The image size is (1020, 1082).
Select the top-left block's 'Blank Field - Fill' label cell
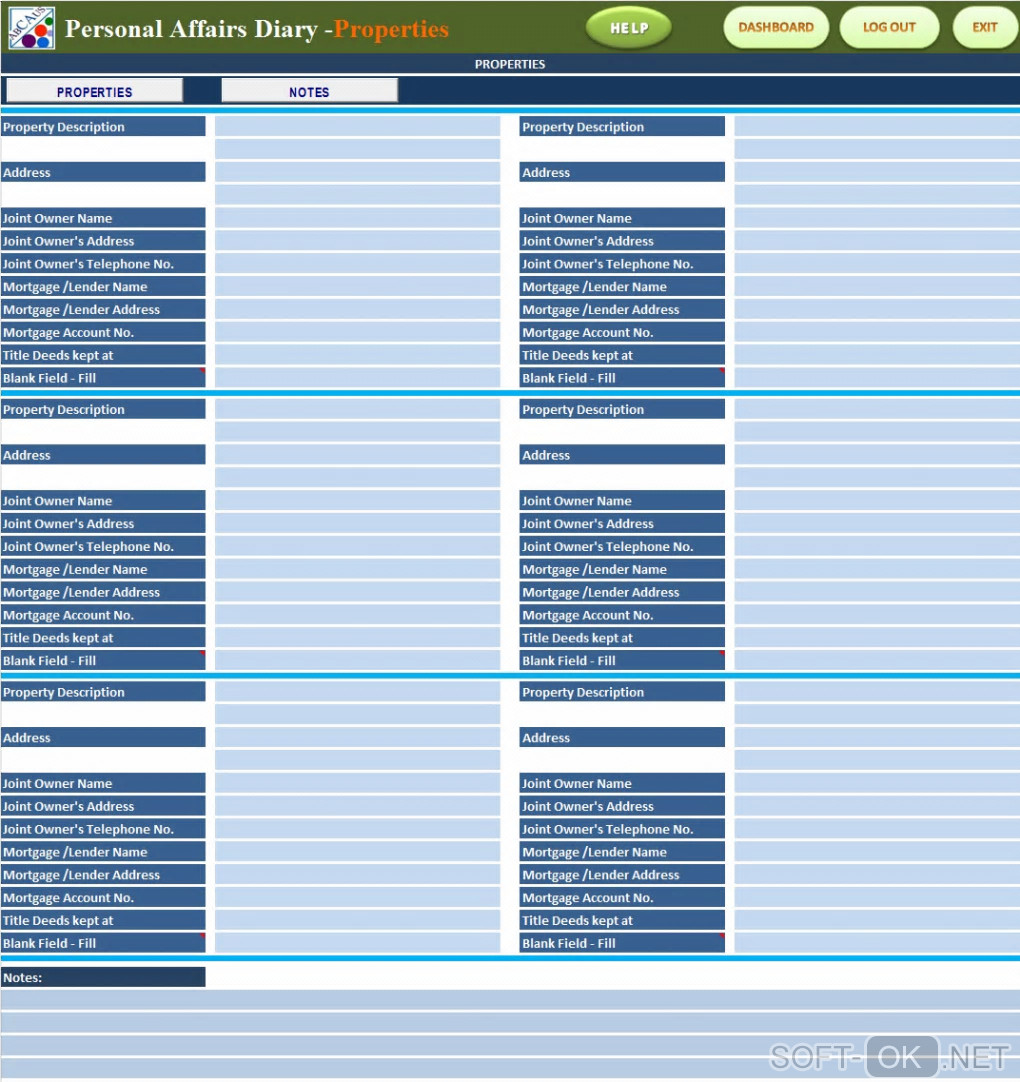[x=103, y=377]
